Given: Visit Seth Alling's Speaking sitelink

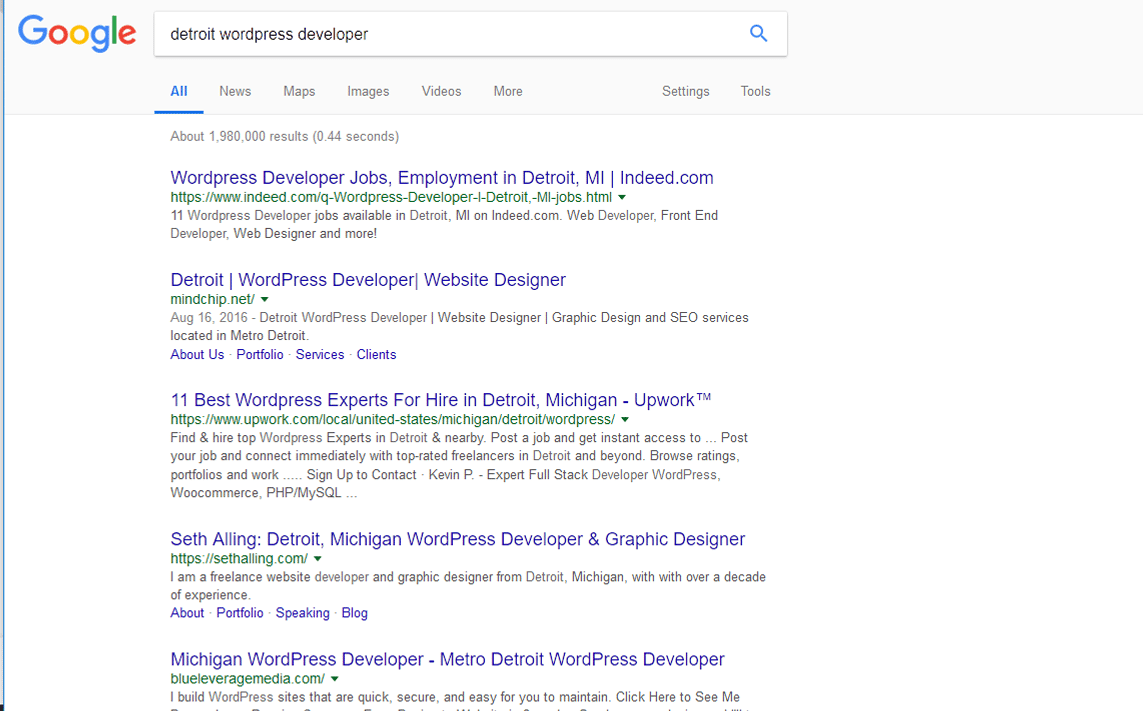Looking at the screenshot, I should (x=302, y=613).
